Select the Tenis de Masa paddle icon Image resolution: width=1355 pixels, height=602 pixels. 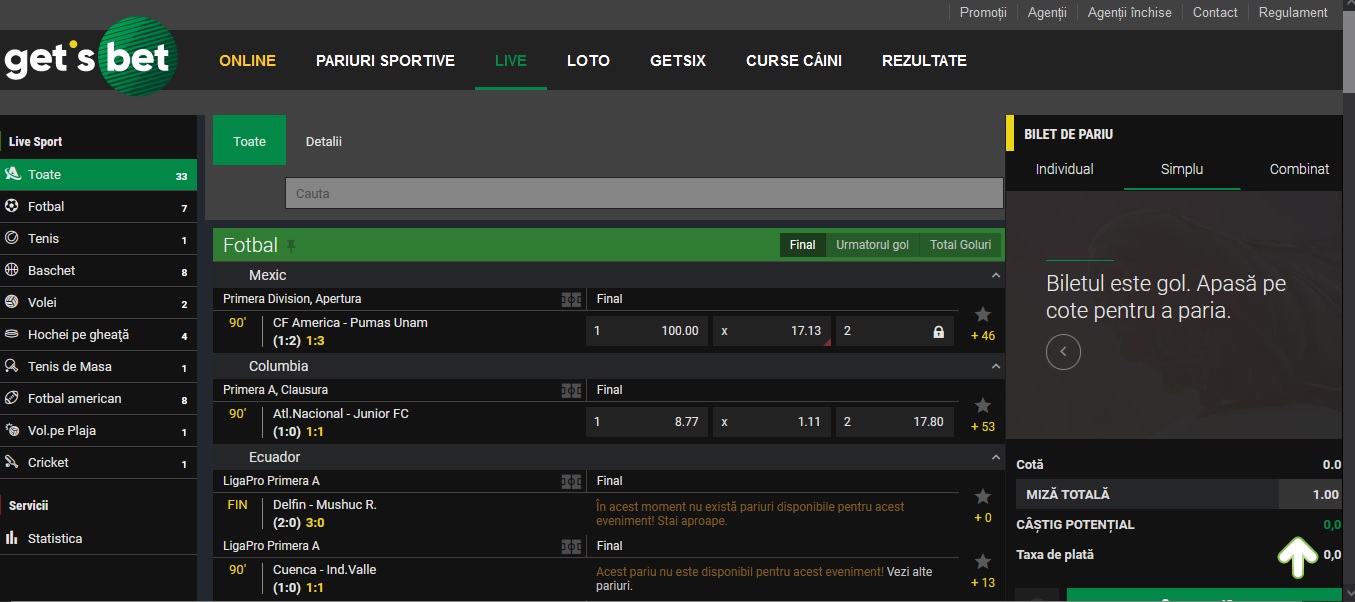click(12, 366)
